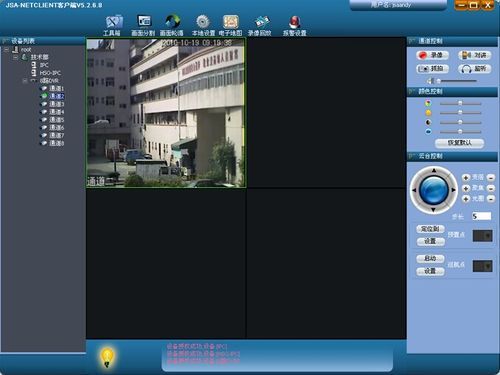Open the 工具箱 toolbox icon
500x375 pixels.
tap(112, 25)
